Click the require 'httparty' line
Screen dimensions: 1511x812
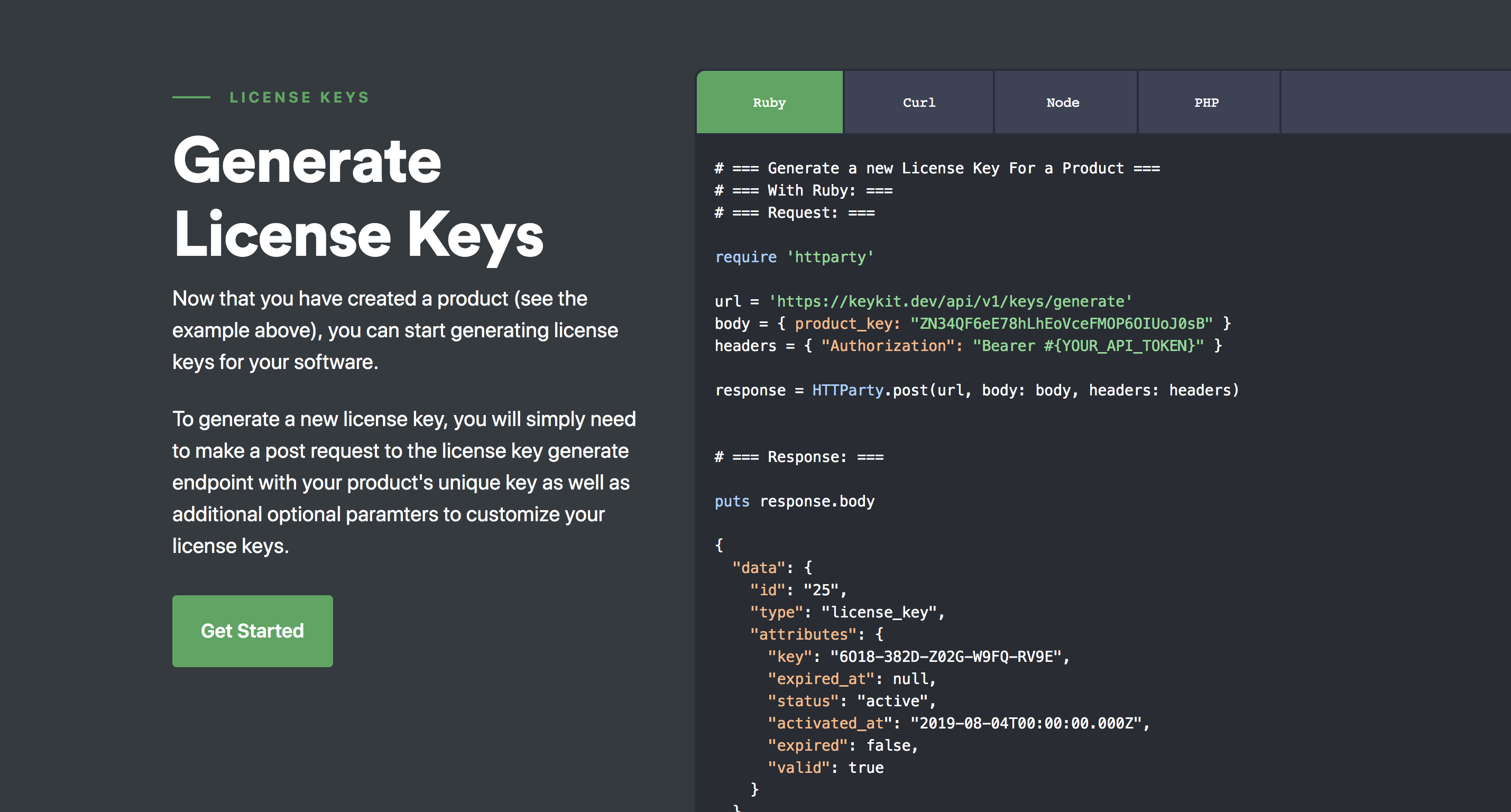point(794,257)
